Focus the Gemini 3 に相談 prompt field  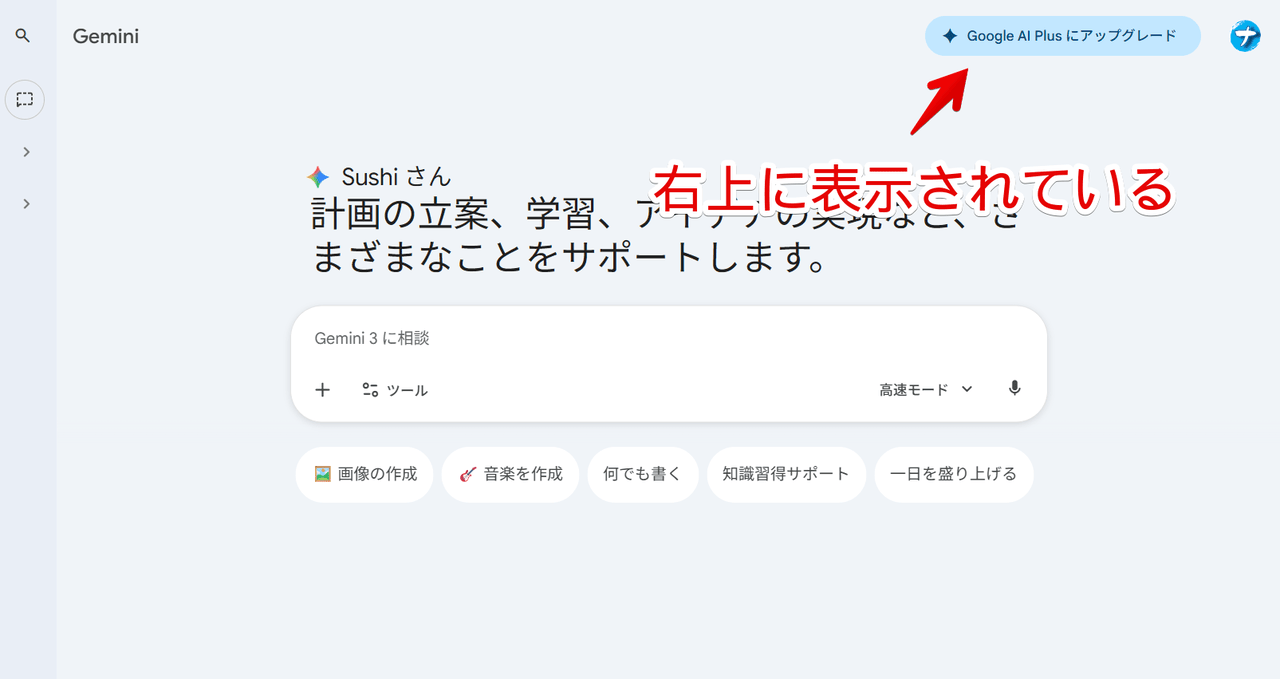pyautogui.click(x=668, y=338)
